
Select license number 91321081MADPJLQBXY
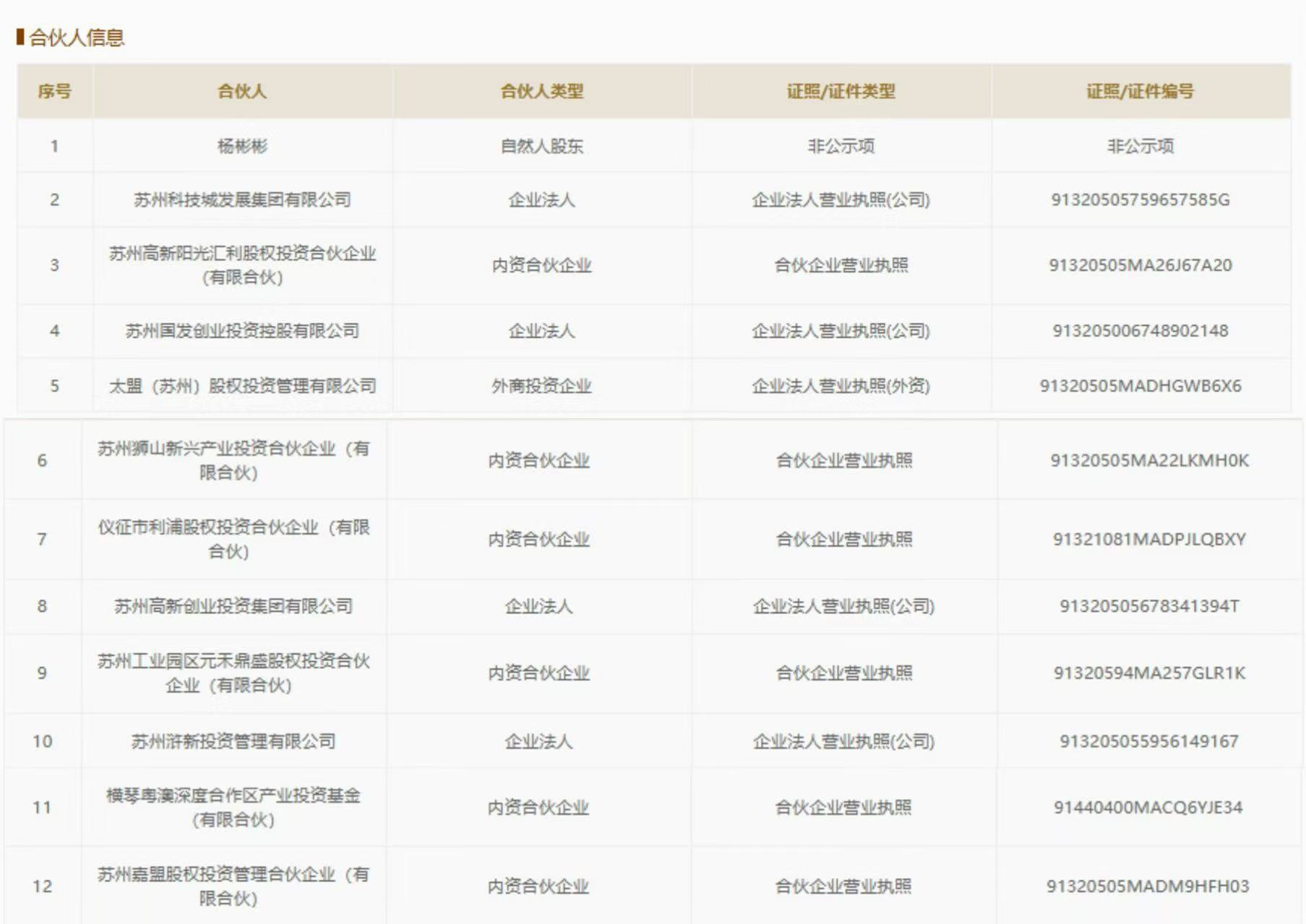pos(1149,539)
